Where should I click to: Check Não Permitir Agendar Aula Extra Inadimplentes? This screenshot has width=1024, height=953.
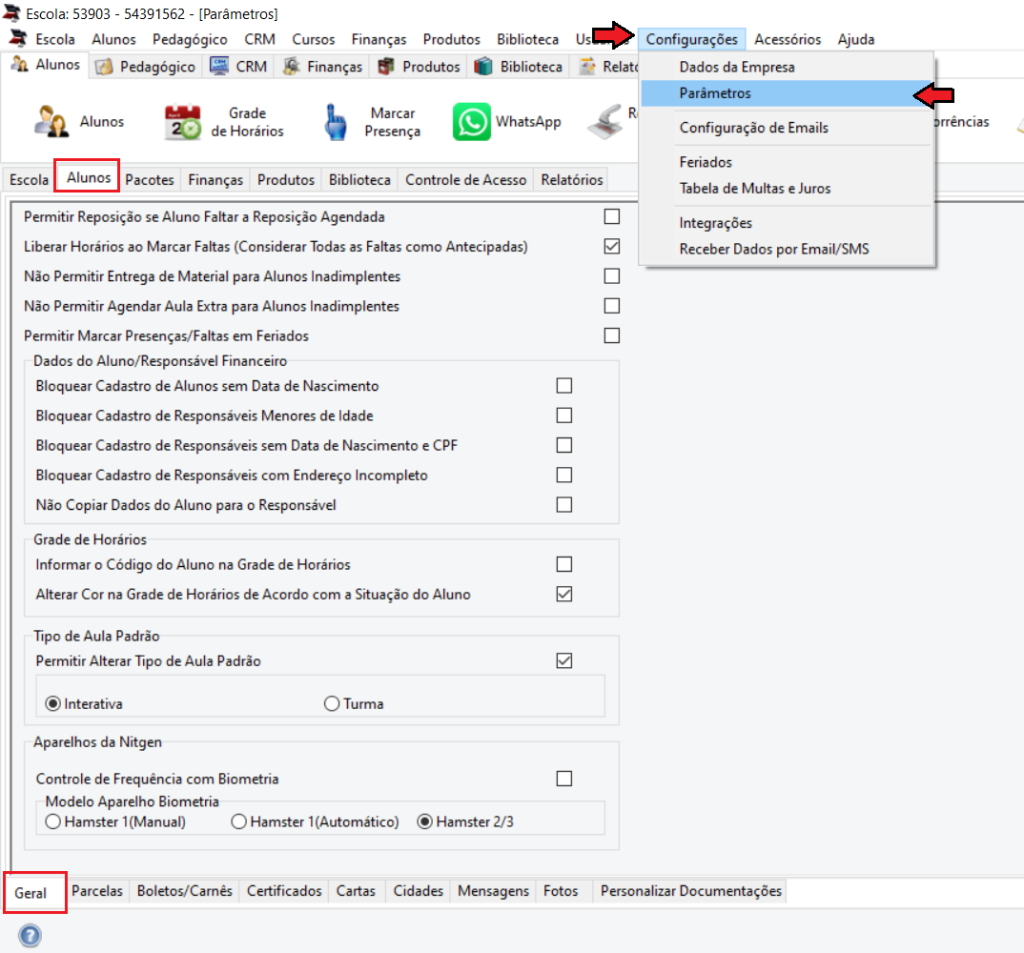coord(612,306)
